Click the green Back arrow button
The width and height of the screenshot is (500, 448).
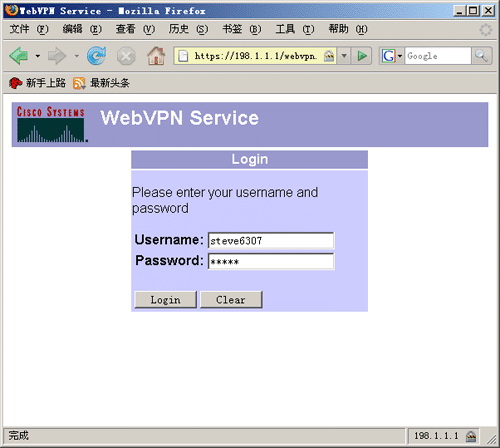(x=19, y=56)
